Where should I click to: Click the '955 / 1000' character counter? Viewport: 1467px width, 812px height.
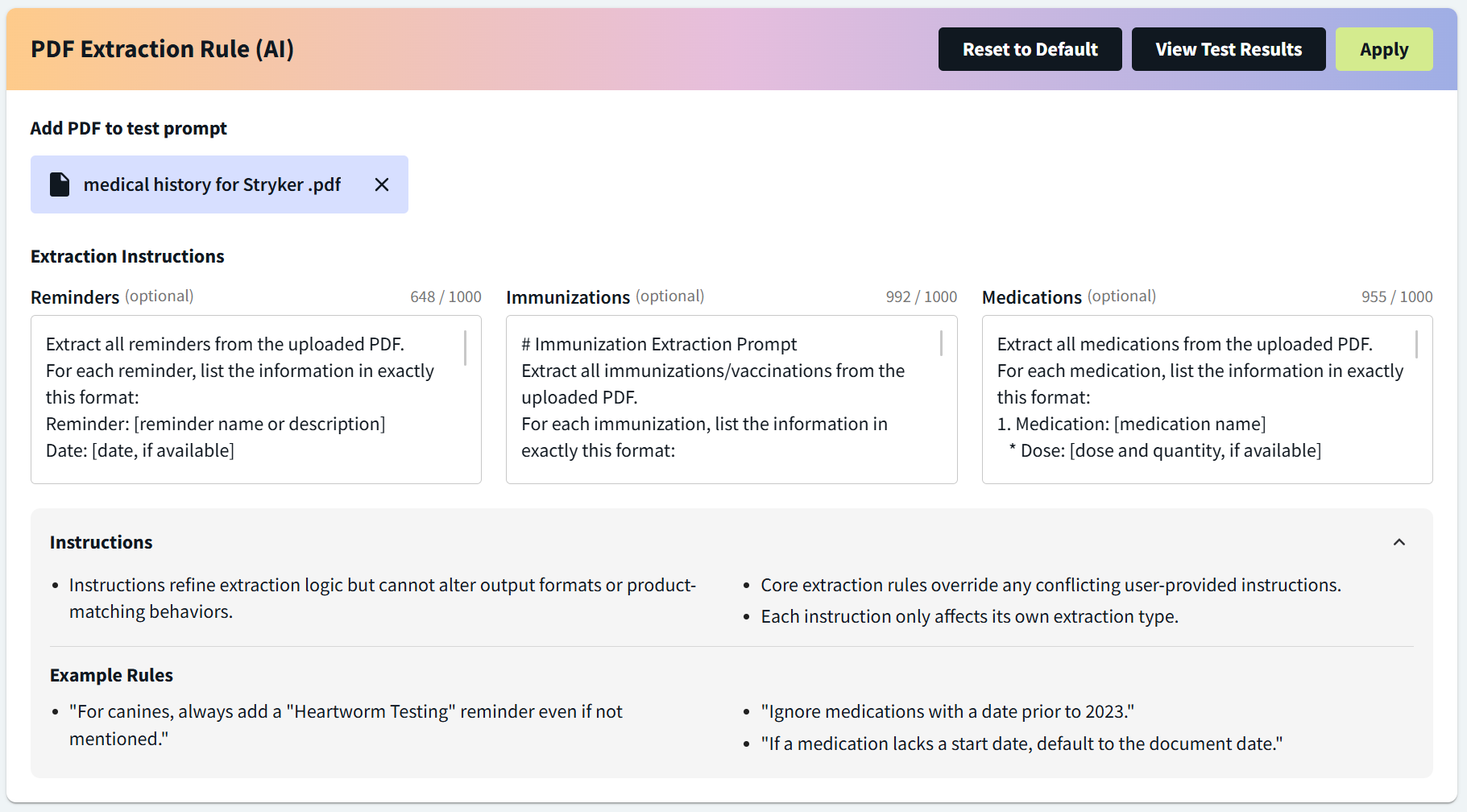[1397, 296]
